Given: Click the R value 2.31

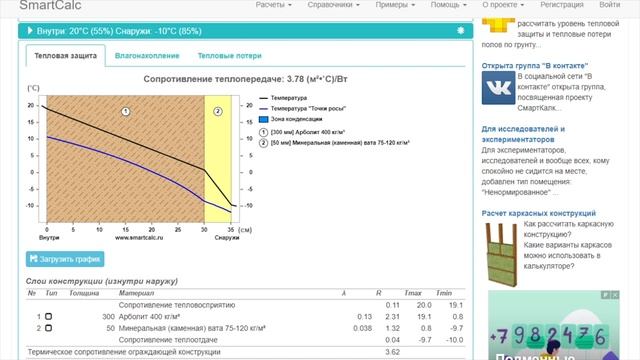Looking at the screenshot, I should 392,316.
